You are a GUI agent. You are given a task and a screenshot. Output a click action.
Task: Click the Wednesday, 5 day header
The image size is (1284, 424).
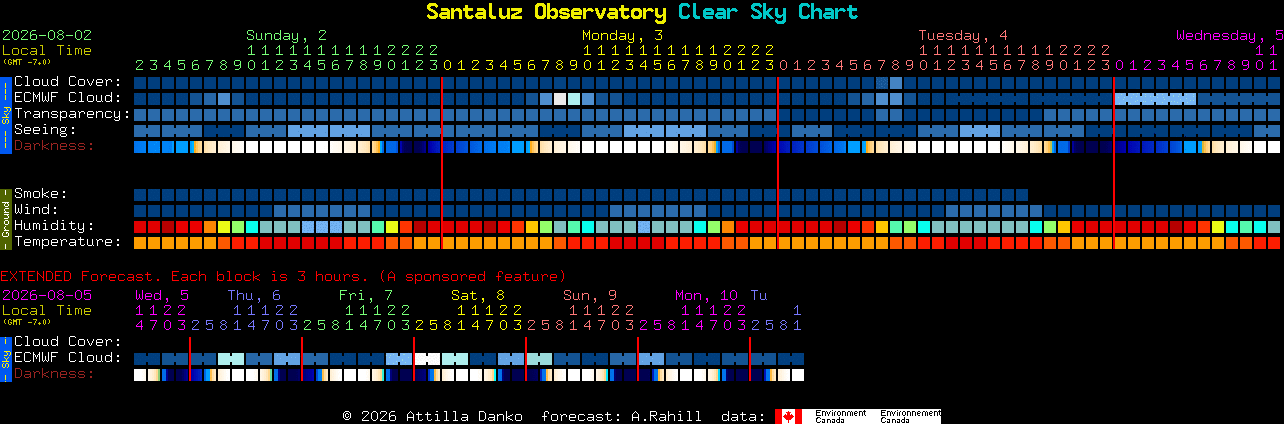(x=1230, y=35)
